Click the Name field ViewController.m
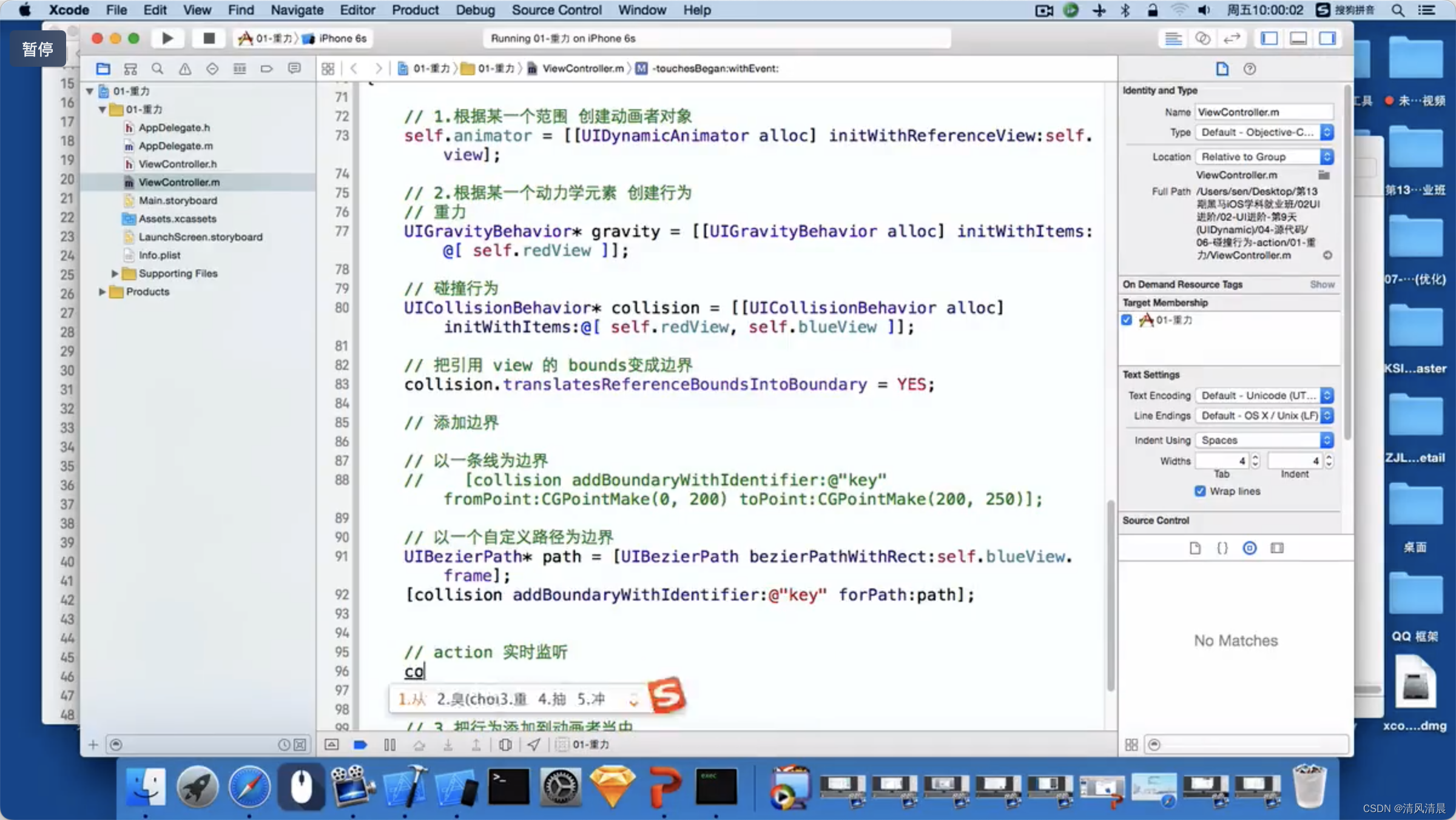This screenshot has width=1456, height=820. point(1264,112)
